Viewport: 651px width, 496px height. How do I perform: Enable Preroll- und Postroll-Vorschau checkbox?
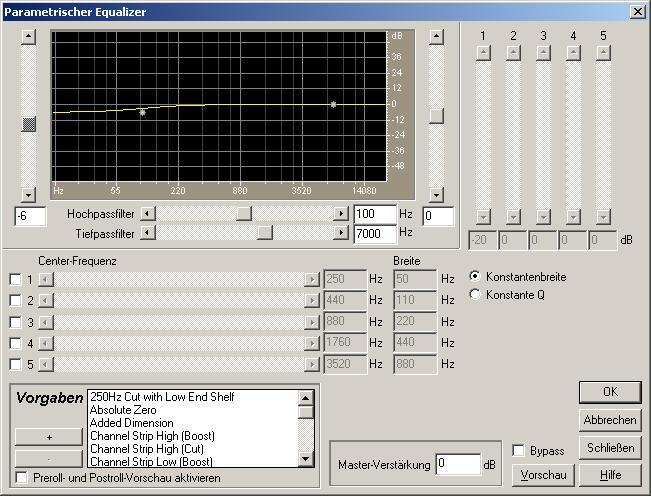(x=22, y=477)
